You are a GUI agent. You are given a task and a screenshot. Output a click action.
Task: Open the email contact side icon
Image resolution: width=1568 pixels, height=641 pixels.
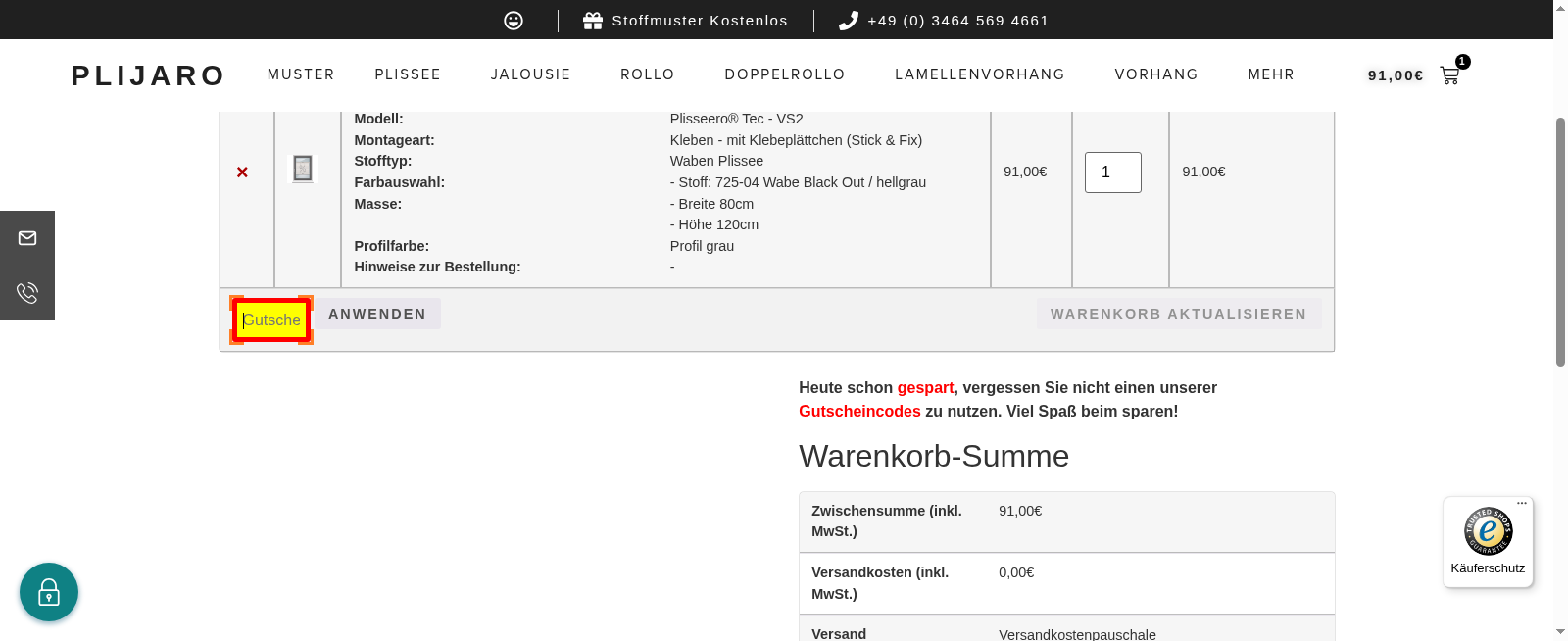coord(27,238)
